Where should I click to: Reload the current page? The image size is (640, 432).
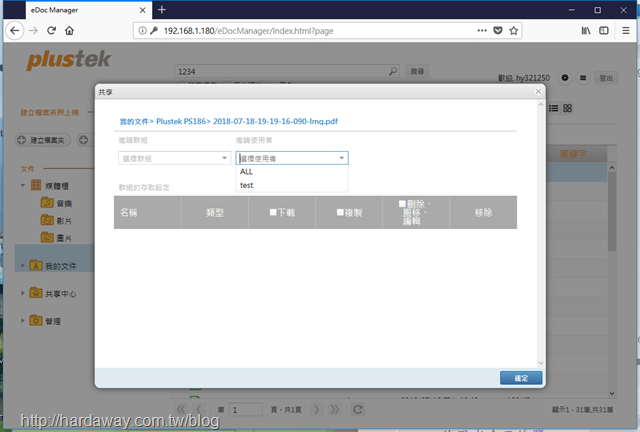coord(51,31)
